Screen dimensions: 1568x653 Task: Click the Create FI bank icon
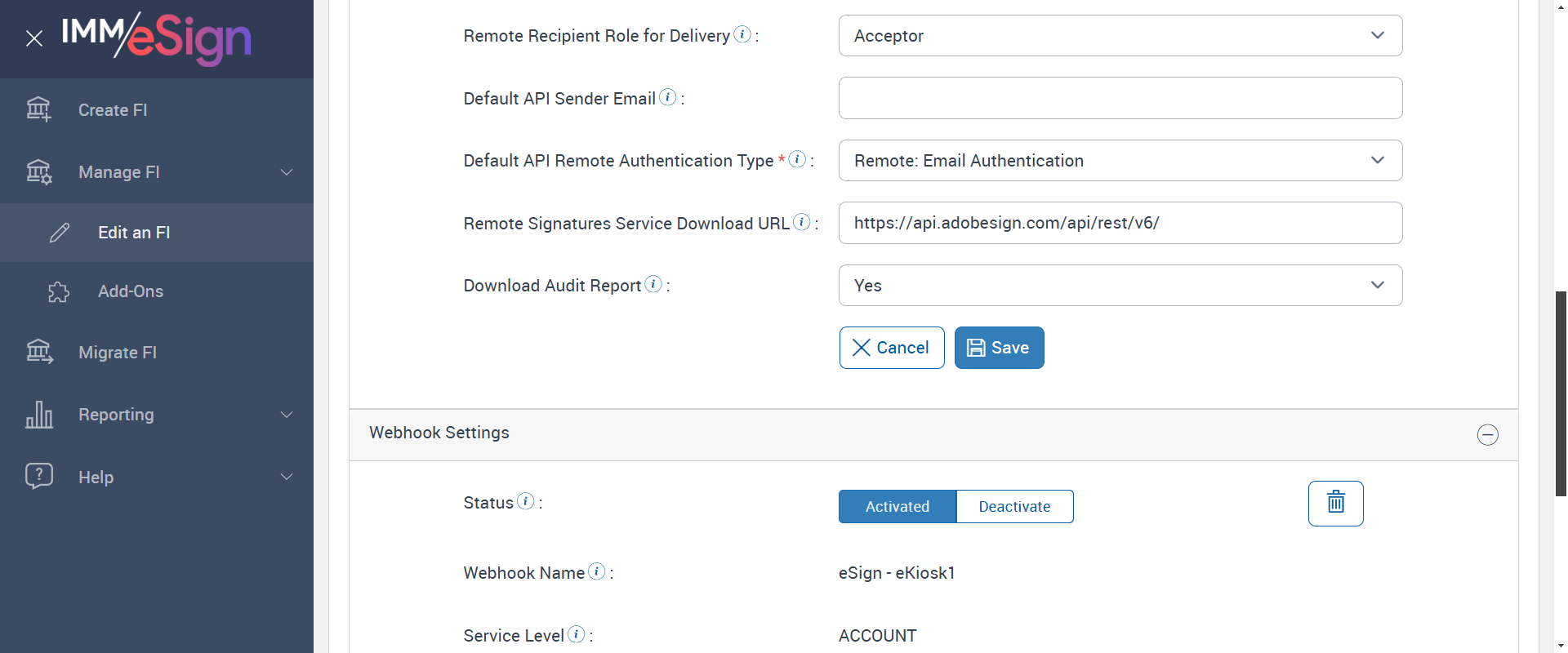(38, 109)
